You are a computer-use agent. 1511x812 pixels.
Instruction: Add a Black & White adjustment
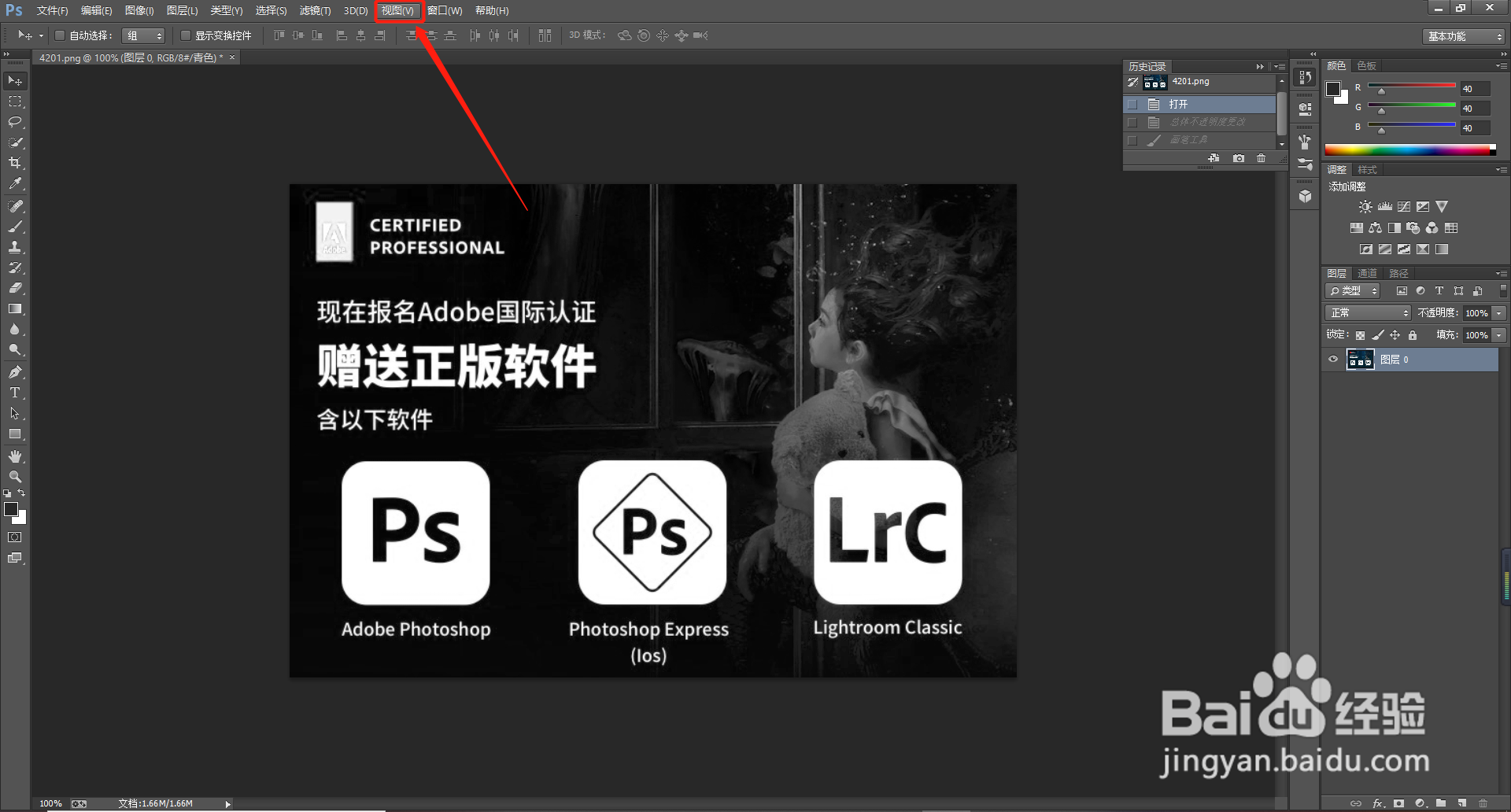pos(1395,228)
